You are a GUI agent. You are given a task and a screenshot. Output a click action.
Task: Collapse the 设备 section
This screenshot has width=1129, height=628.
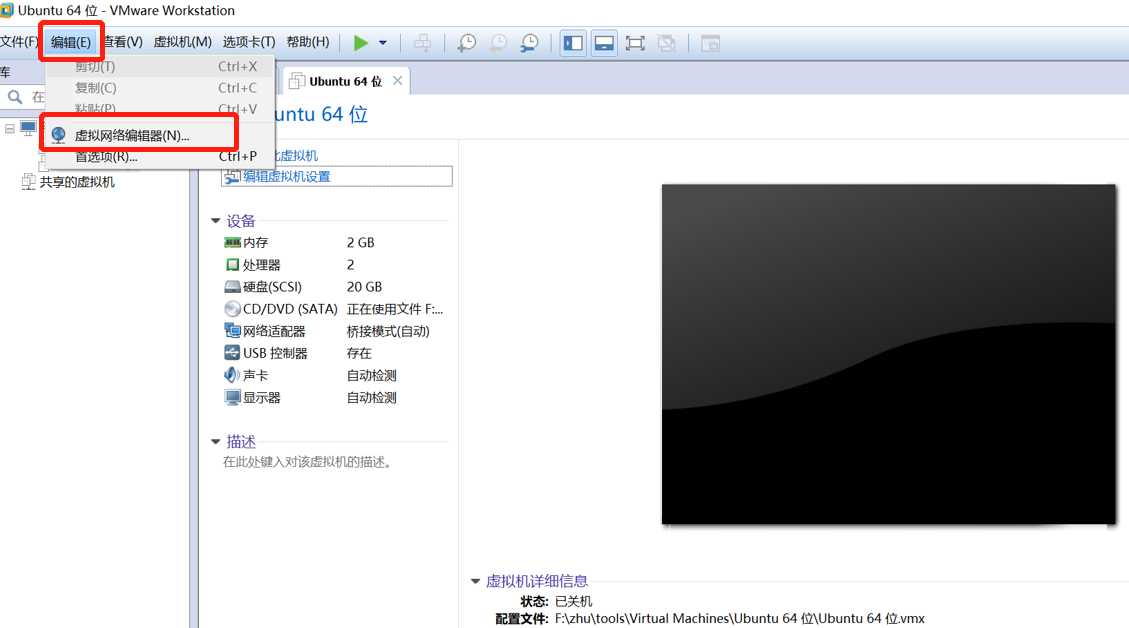click(215, 221)
